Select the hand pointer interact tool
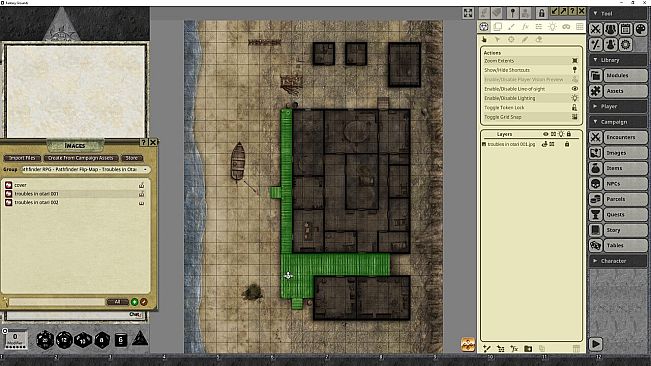This screenshot has width=651, height=366. coord(484,39)
